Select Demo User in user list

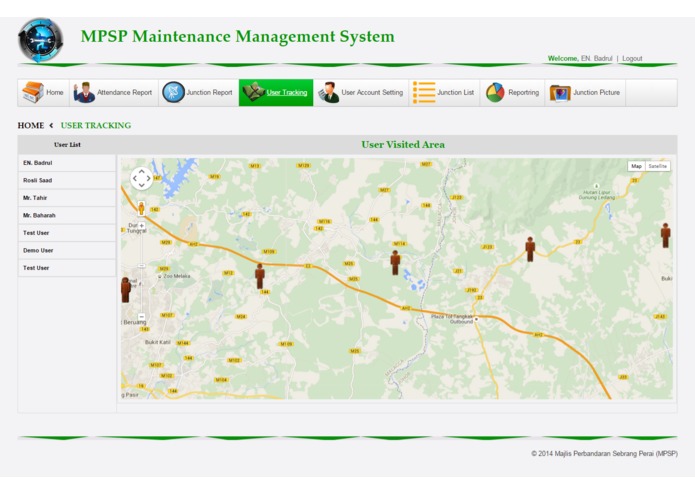(67, 250)
